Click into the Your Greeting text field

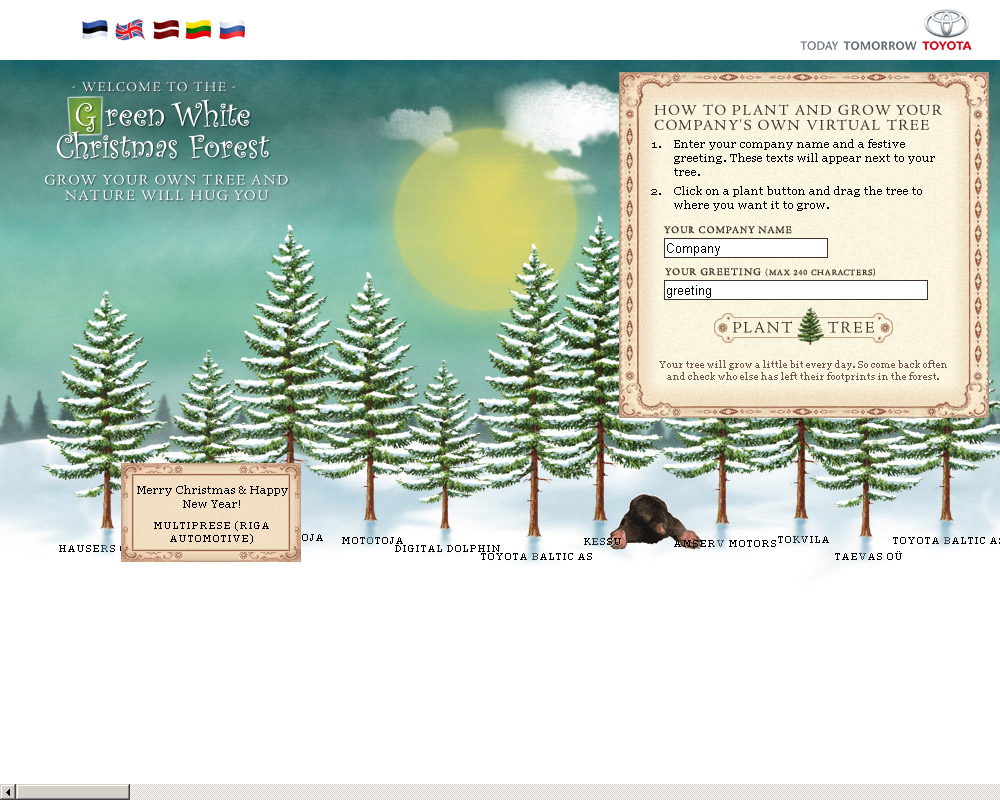point(795,290)
